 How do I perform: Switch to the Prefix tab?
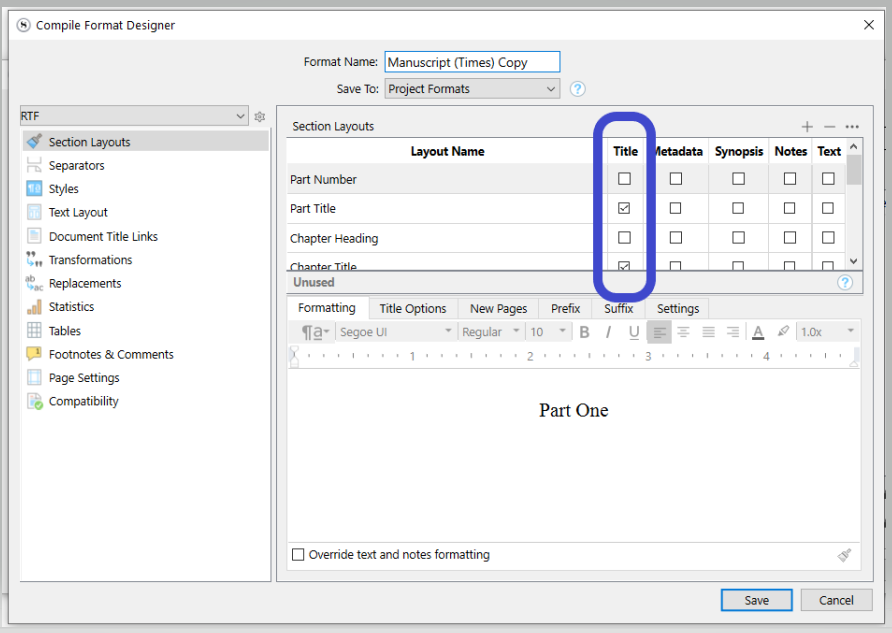click(x=565, y=308)
